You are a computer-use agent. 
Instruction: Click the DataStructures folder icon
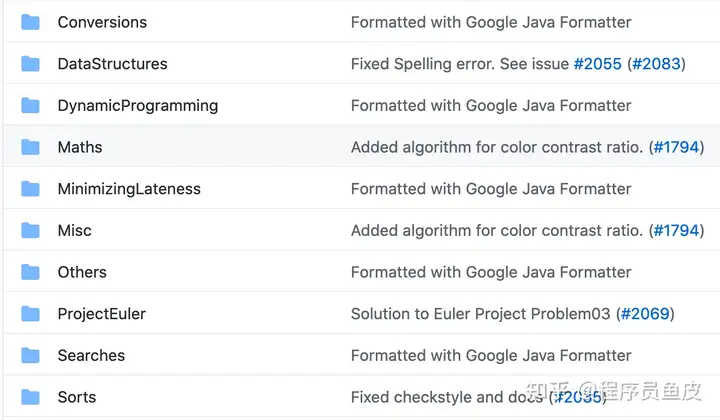click(x=30, y=64)
